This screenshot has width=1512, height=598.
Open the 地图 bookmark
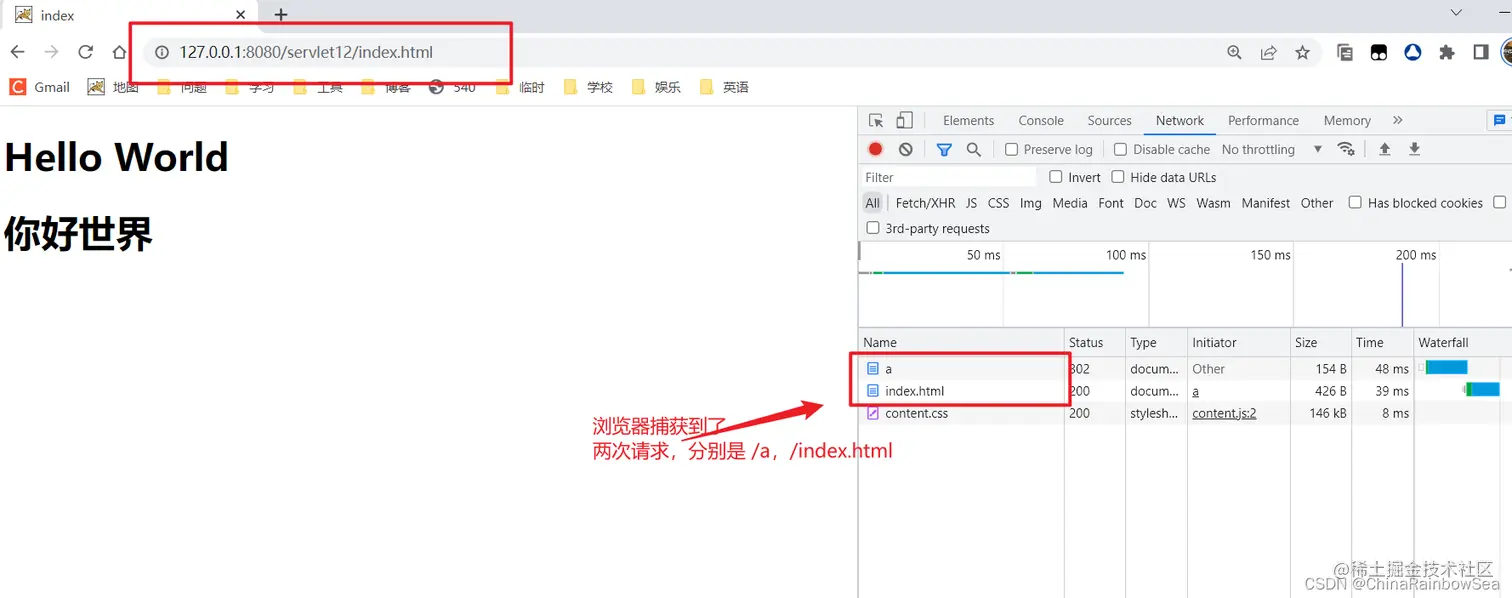pyautogui.click(x=113, y=87)
